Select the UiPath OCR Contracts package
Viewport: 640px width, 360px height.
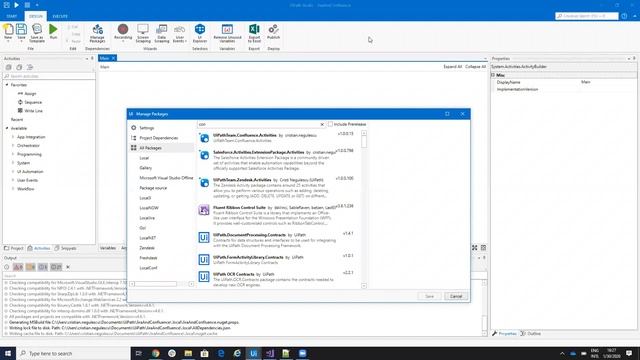click(278, 278)
